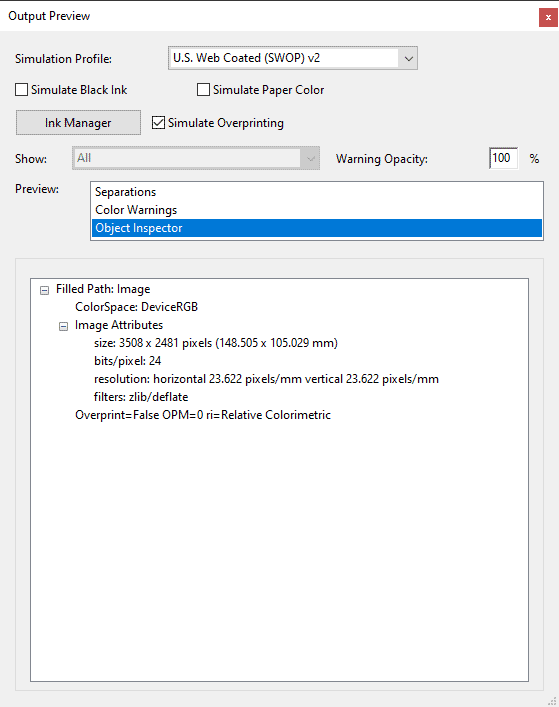The image size is (559, 707).
Task: Select Color Warnings in the Preview list
Action: (x=317, y=210)
